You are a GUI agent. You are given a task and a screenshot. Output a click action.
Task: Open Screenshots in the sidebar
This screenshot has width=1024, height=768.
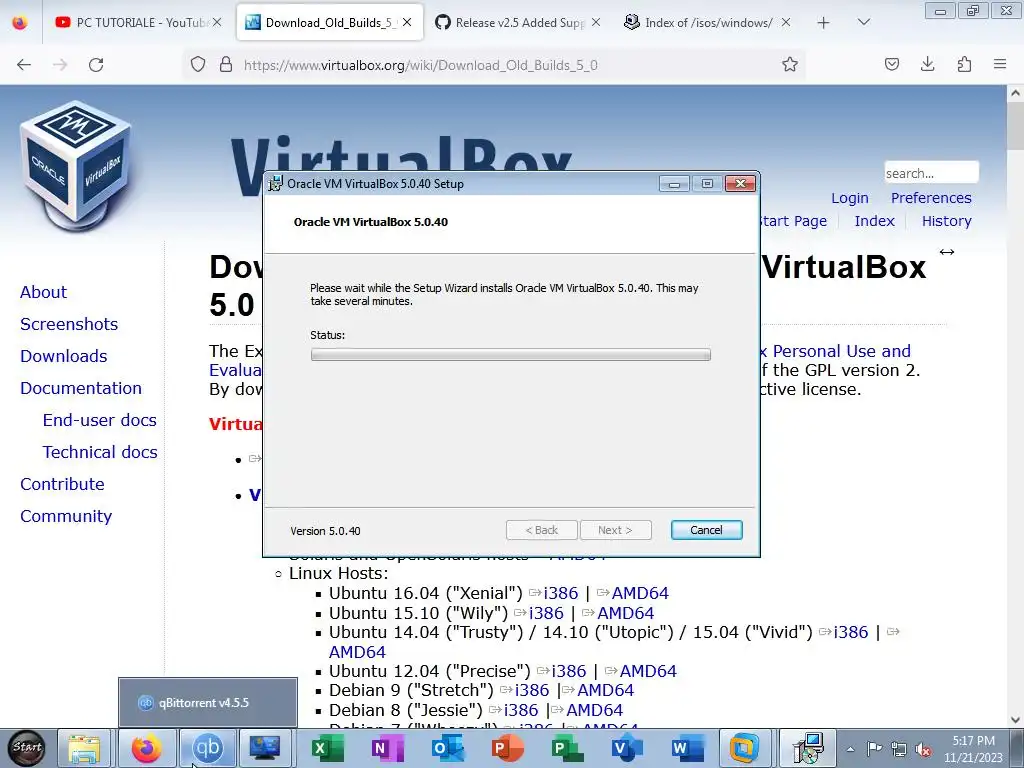pos(69,324)
